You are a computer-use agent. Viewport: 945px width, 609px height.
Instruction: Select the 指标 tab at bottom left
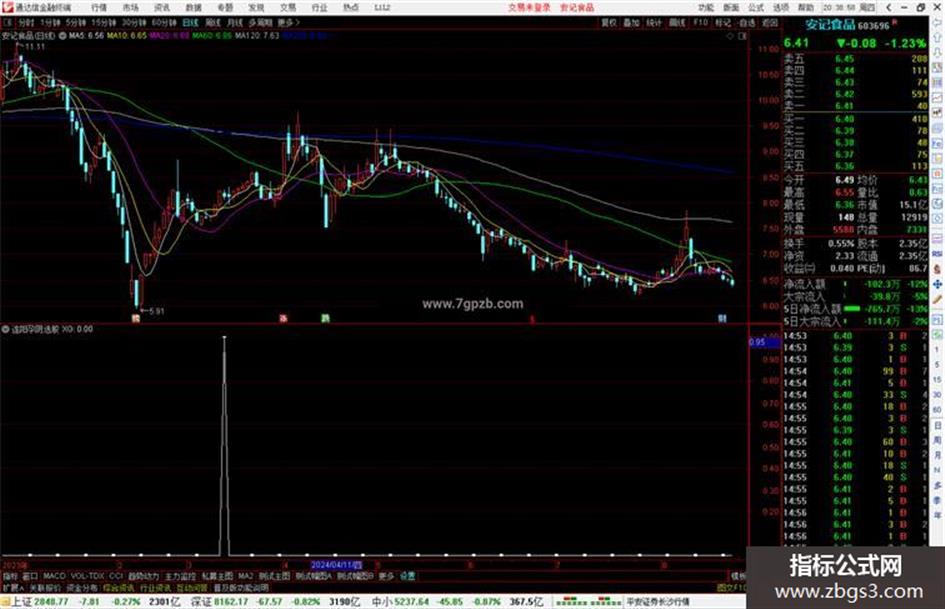10,577
